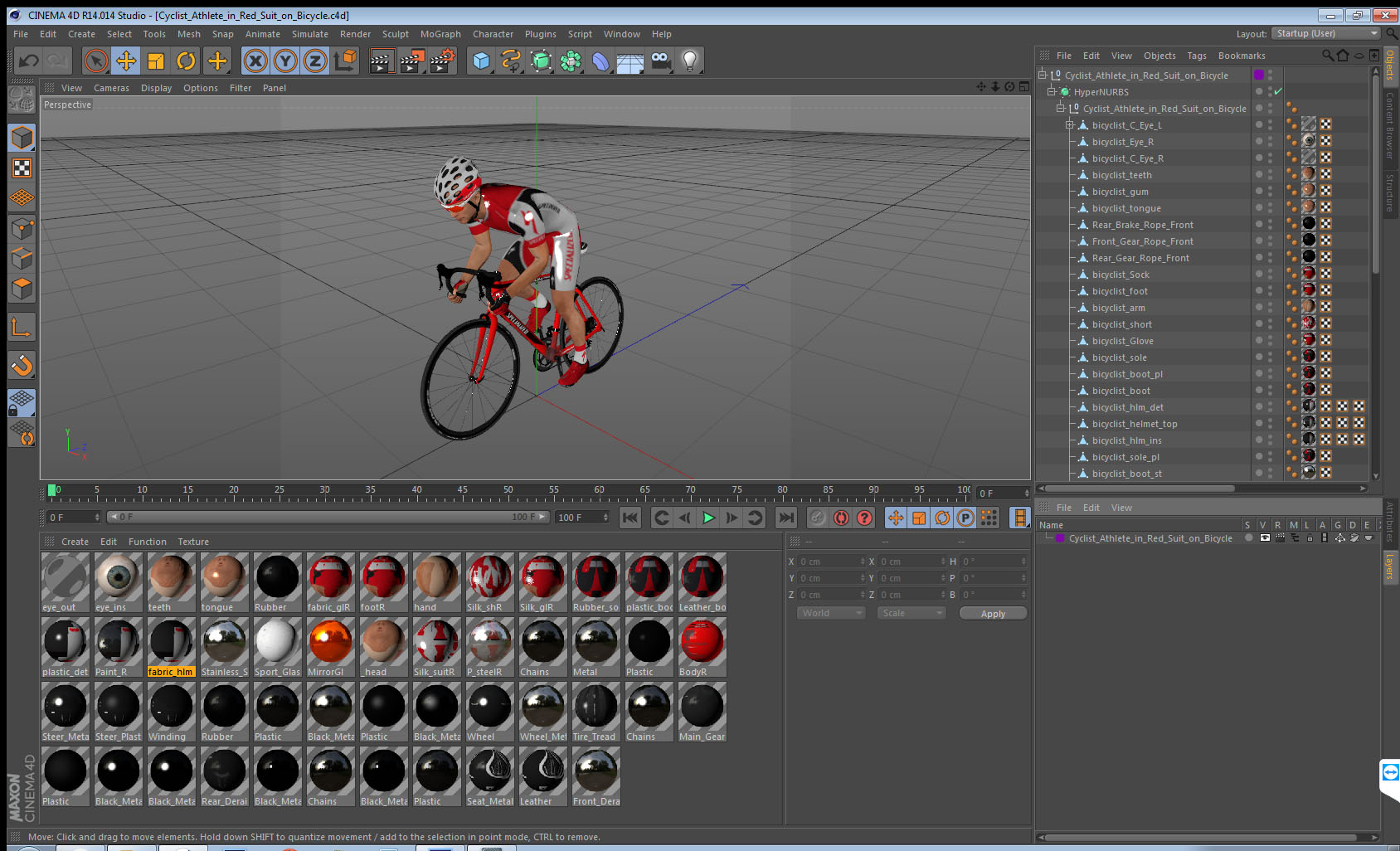Toggle HyperNURBS green enable checkmark

[x=1278, y=91]
